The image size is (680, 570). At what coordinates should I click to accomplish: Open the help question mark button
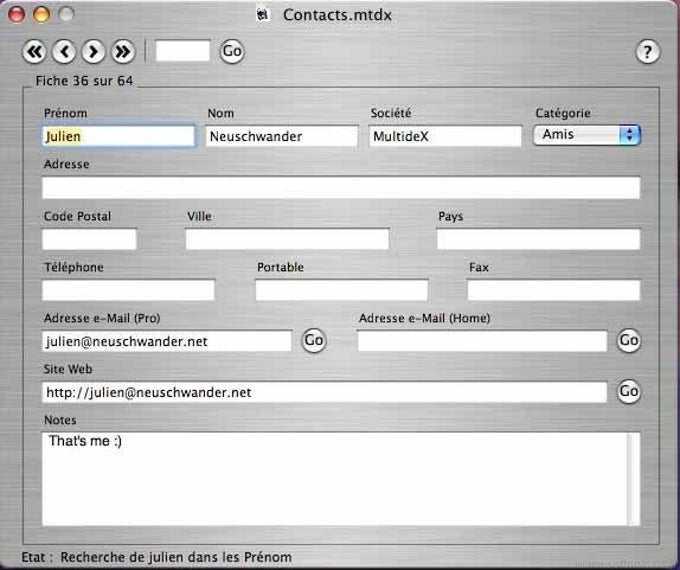[647, 52]
